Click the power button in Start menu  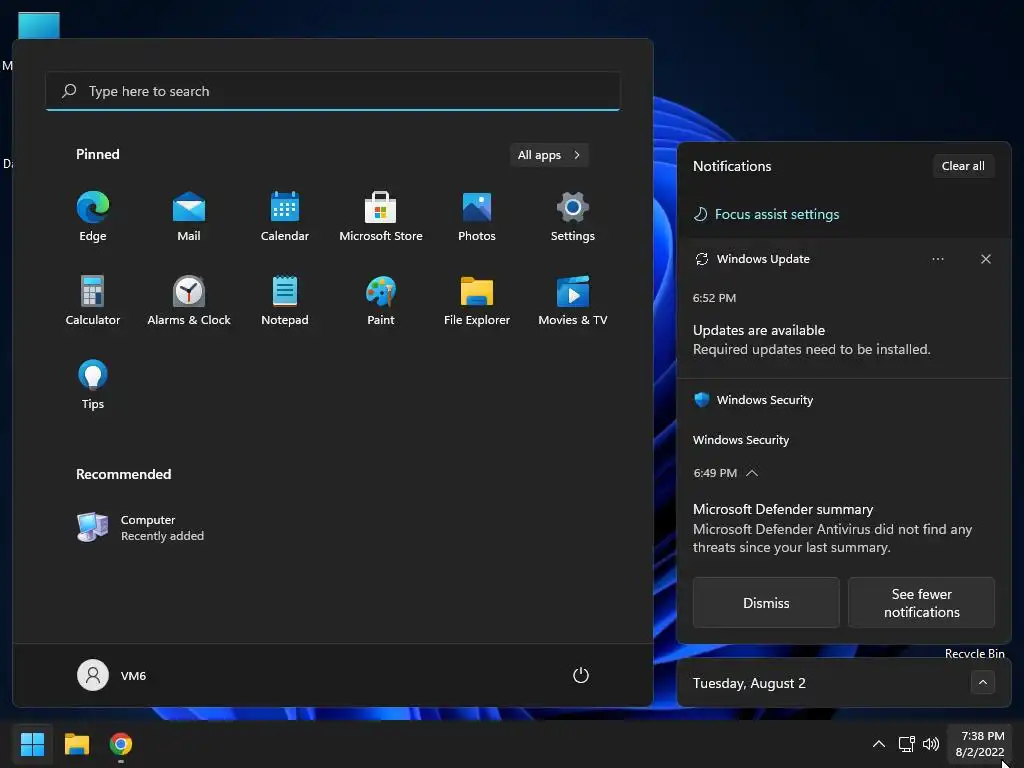[581, 675]
